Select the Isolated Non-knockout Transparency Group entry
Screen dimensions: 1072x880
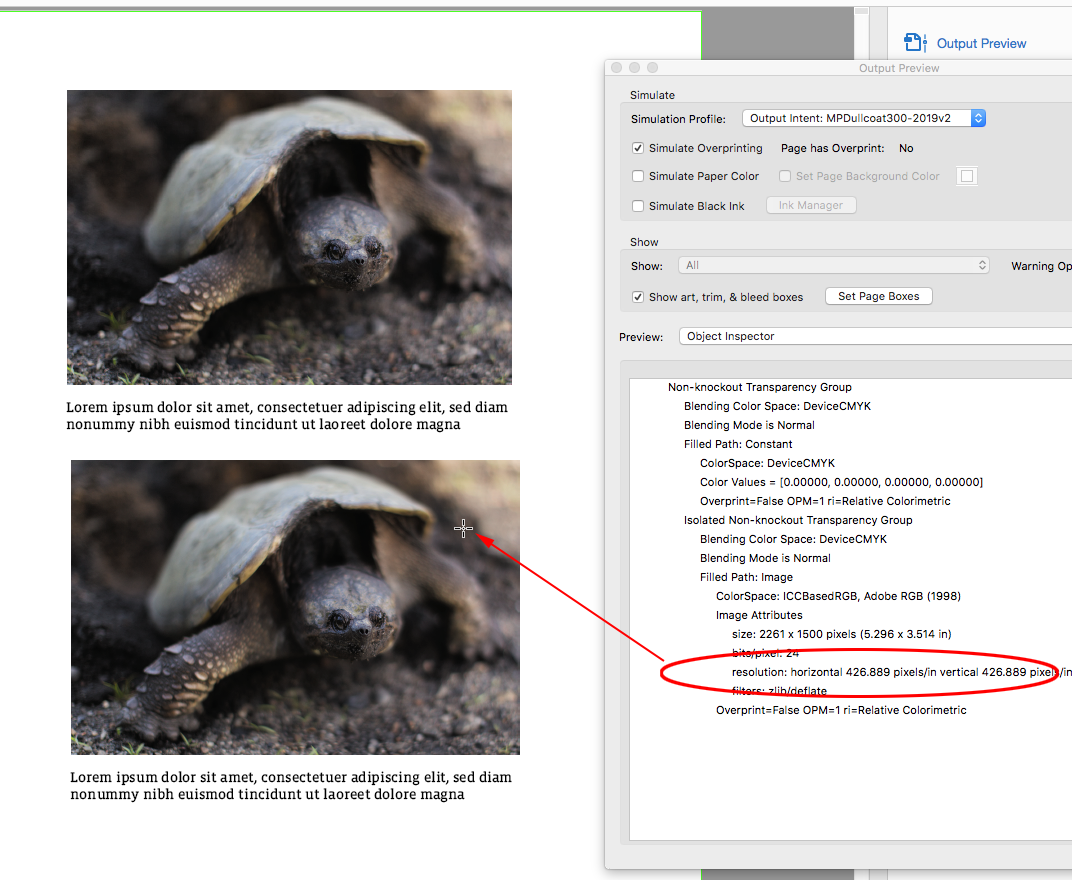coord(798,520)
